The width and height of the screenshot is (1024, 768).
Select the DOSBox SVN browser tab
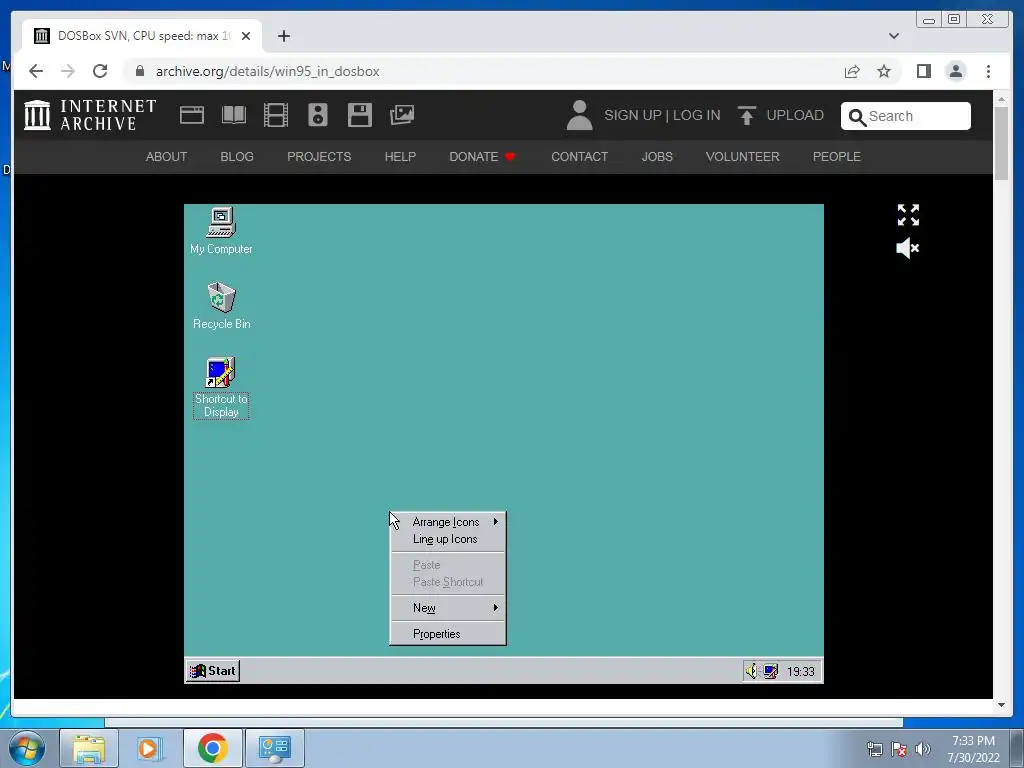(142, 36)
